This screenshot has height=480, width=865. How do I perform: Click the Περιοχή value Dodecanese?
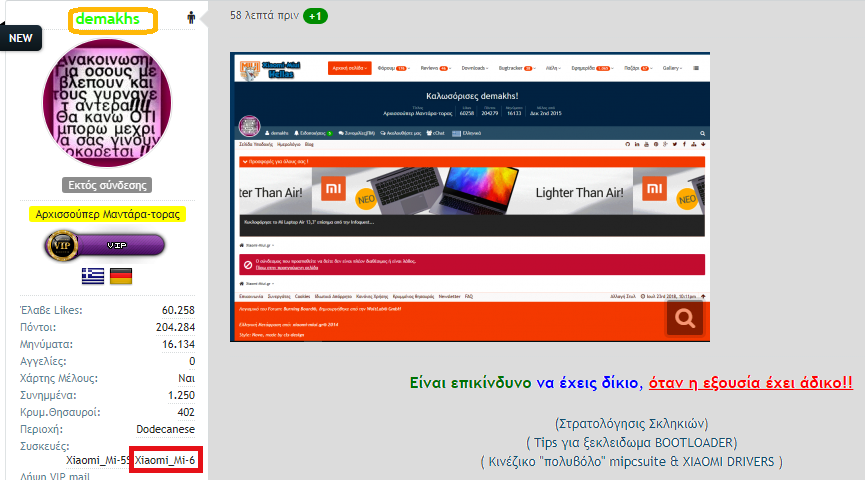(165, 429)
